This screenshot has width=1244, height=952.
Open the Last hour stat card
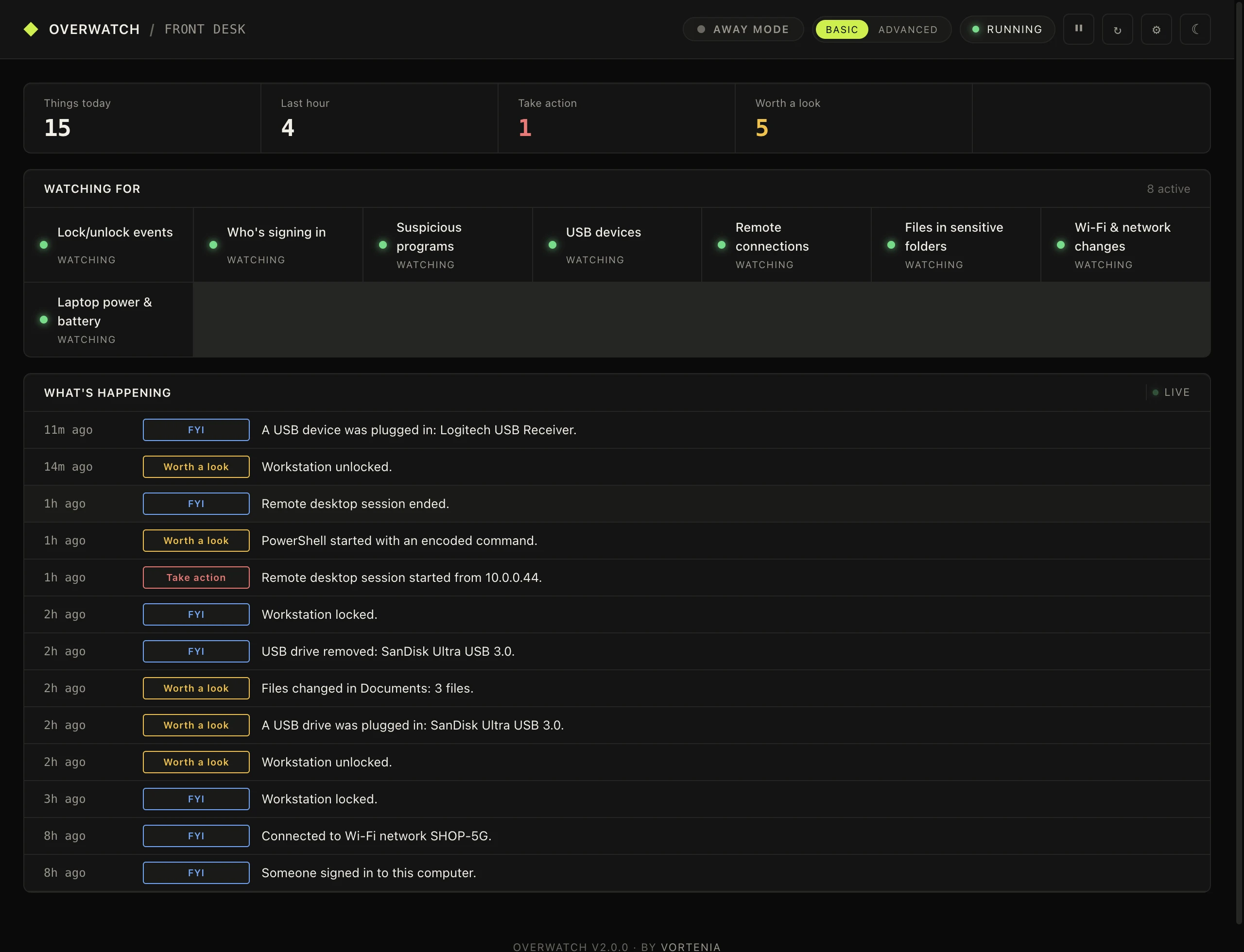coord(380,118)
